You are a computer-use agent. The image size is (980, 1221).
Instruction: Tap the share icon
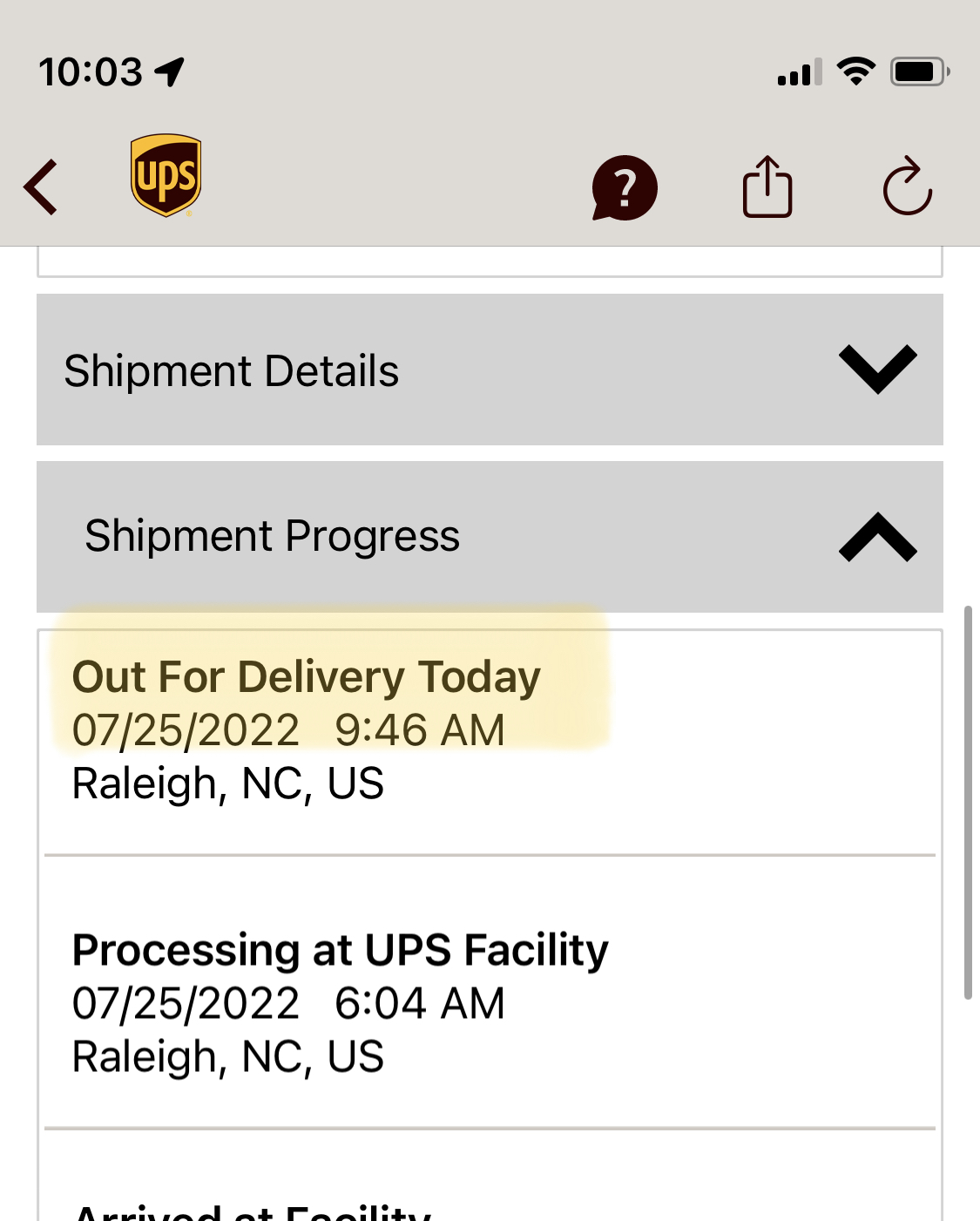pos(767,187)
